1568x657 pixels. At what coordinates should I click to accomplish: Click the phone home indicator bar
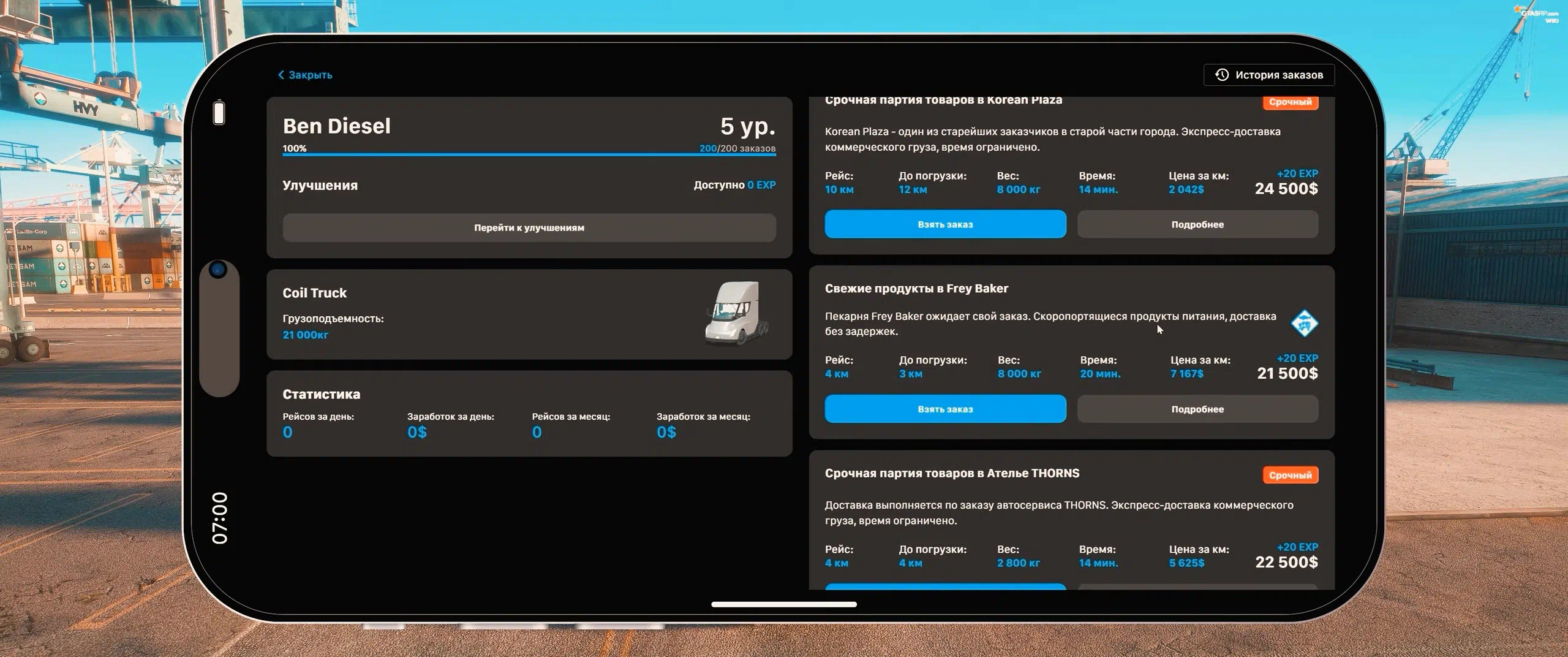[783, 604]
